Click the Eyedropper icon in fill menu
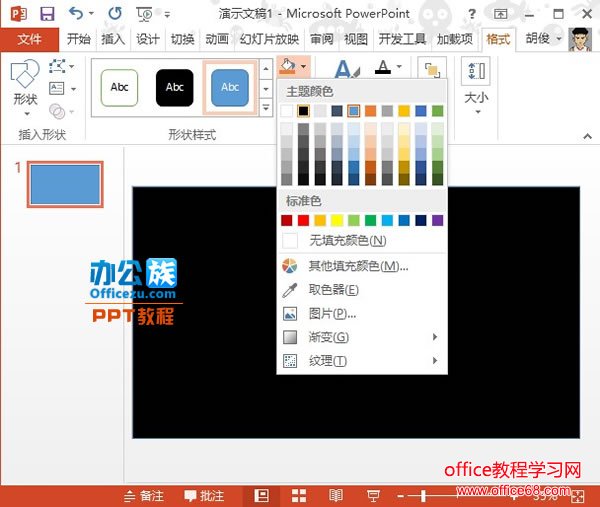Image resolution: width=600 pixels, height=507 pixels. [x=290, y=290]
